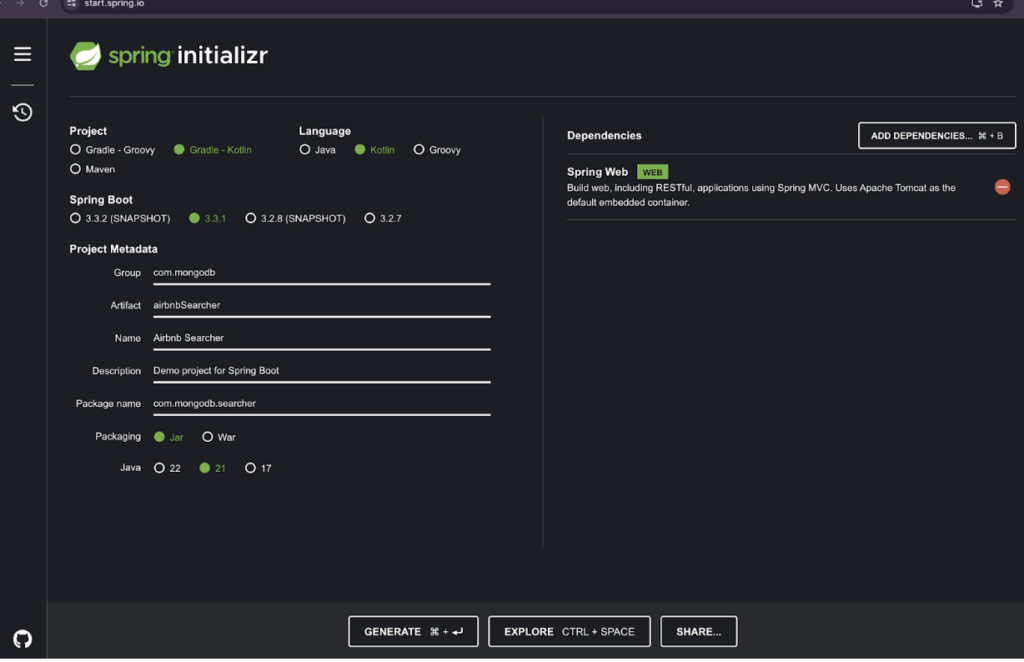Image resolution: width=1024 pixels, height=662 pixels.
Task: Choose Java as the language
Action: click(305, 150)
